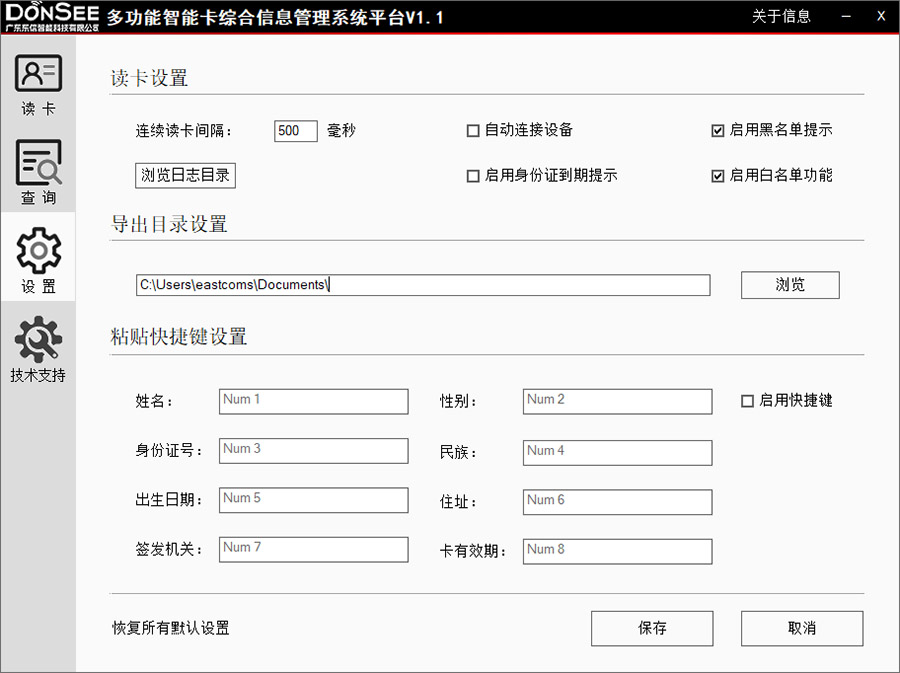Click the 浏览日志目录 button
900x673 pixels.
[x=184, y=174]
